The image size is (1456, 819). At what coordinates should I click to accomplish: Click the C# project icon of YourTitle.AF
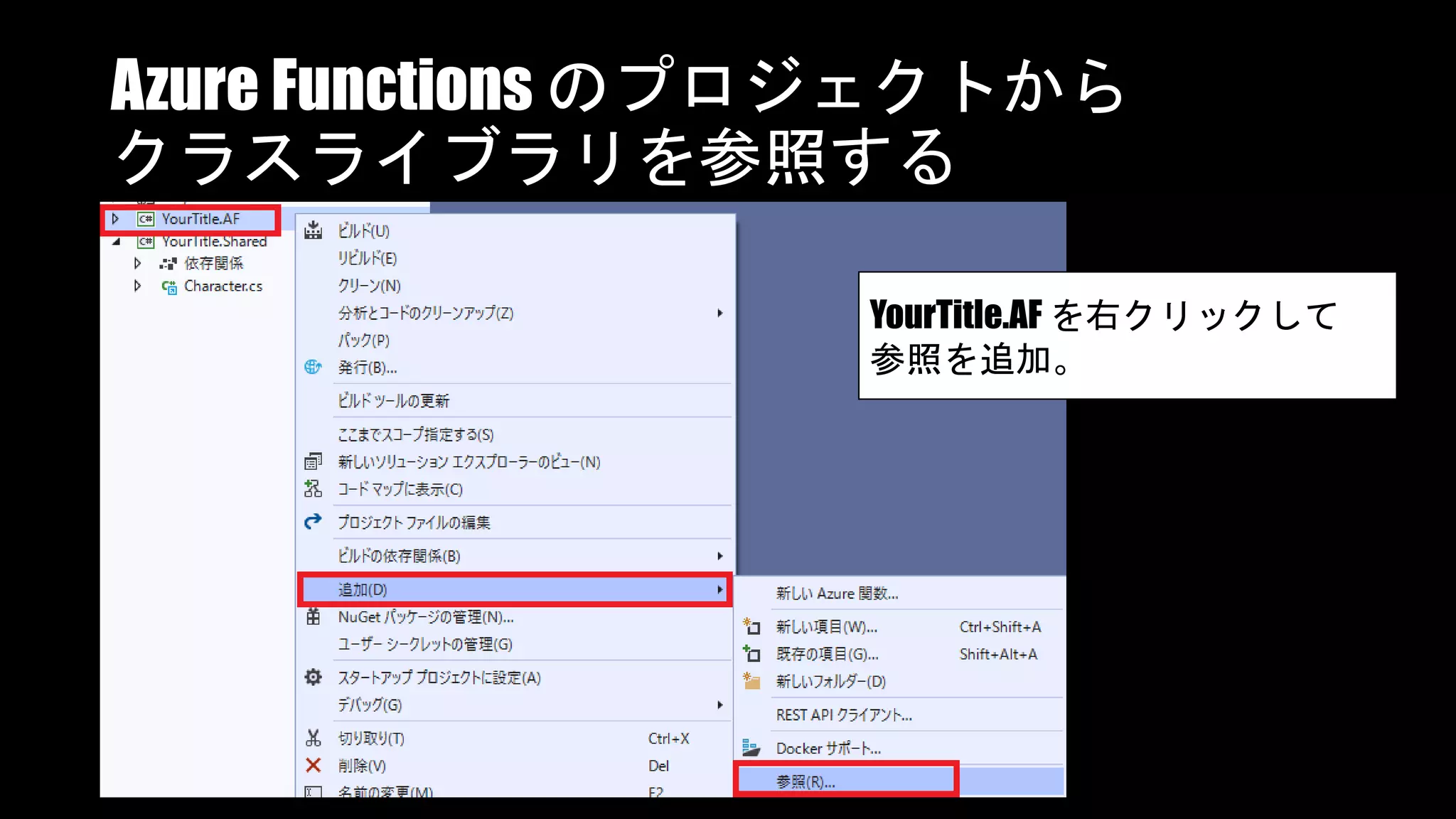point(146,219)
